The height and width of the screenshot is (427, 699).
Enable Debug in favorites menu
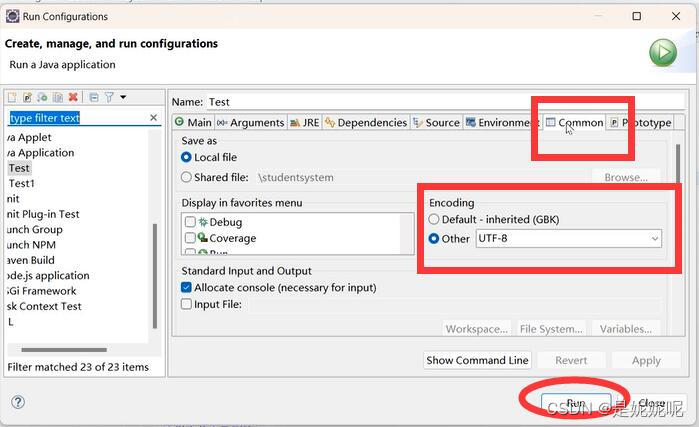coord(190,222)
